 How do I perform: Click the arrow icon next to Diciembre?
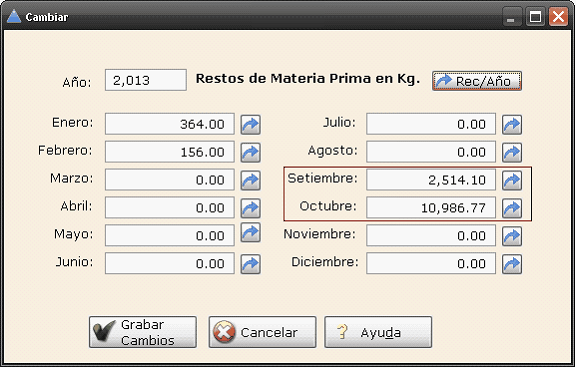point(512,264)
